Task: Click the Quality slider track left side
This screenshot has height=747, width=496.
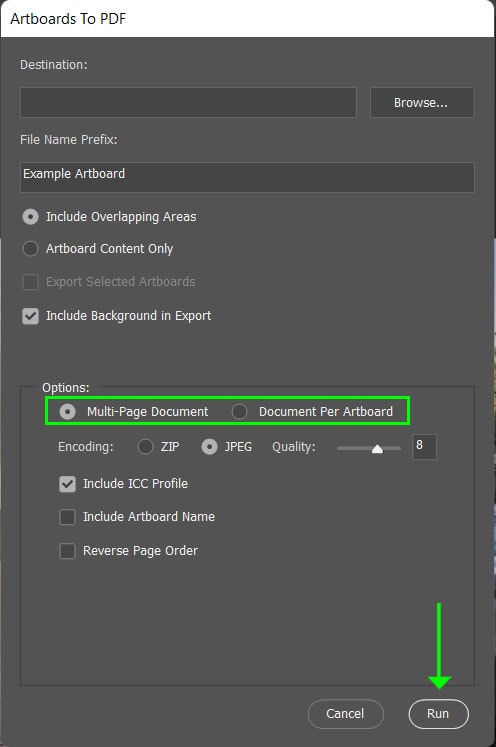Action: (353, 448)
